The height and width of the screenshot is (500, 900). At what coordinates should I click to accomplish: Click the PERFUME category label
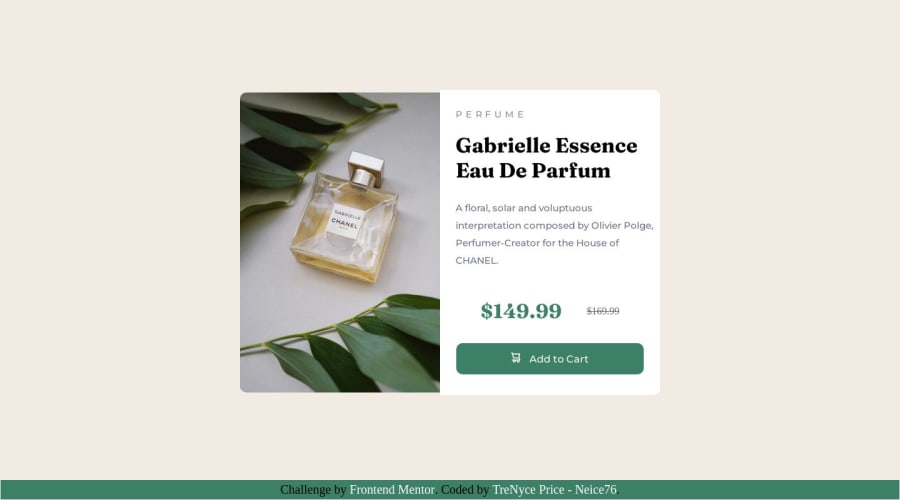click(x=490, y=114)
